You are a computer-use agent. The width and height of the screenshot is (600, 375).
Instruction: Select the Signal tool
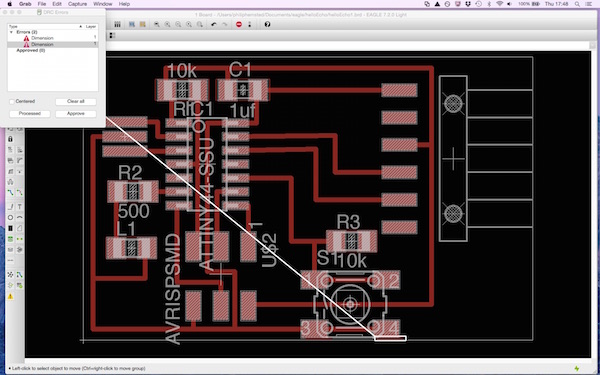20,239
